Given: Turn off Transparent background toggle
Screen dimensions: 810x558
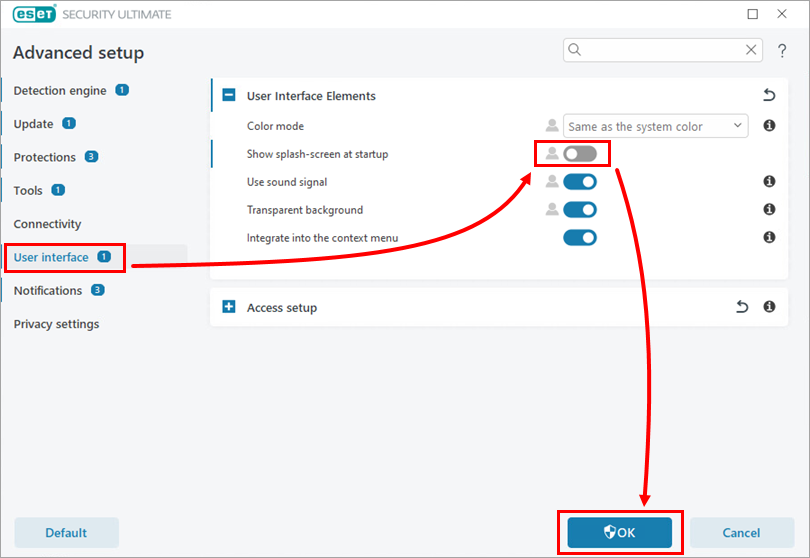Looking at the screenshot, I should (x=580, y=210).
